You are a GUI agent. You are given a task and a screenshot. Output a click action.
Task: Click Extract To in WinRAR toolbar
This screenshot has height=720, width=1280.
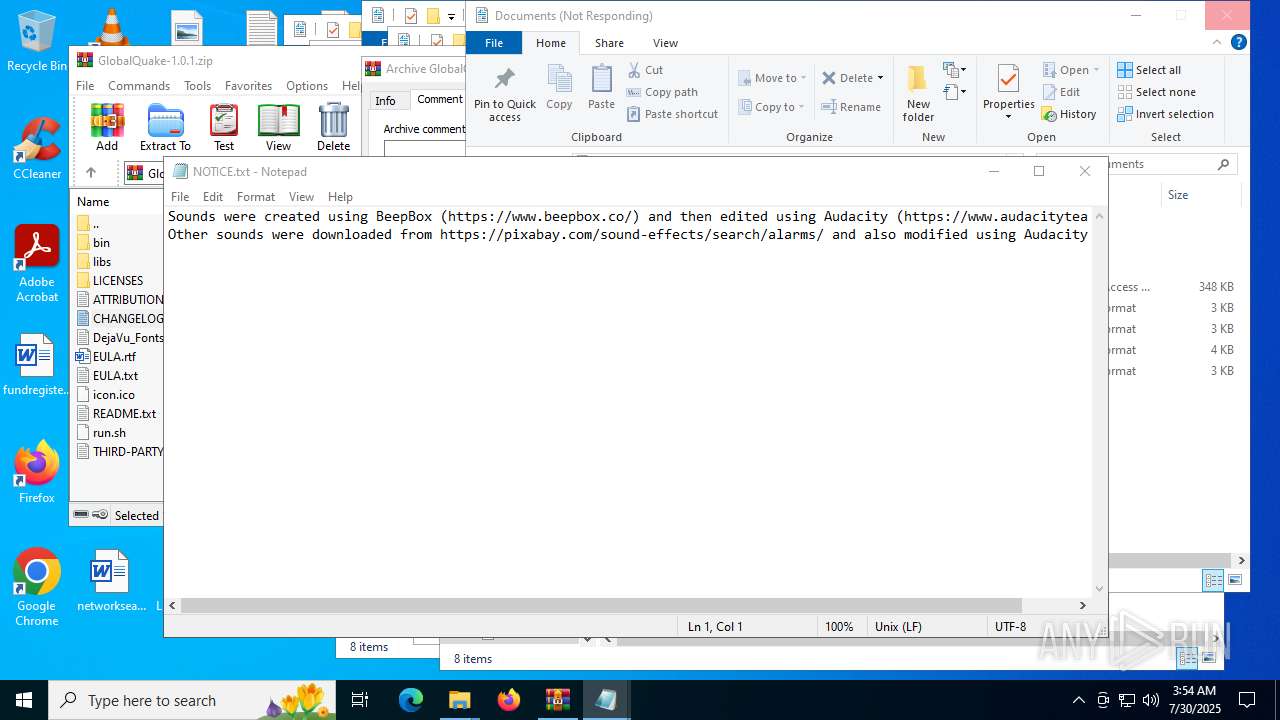pyautogui.click(x=165, y=128)
